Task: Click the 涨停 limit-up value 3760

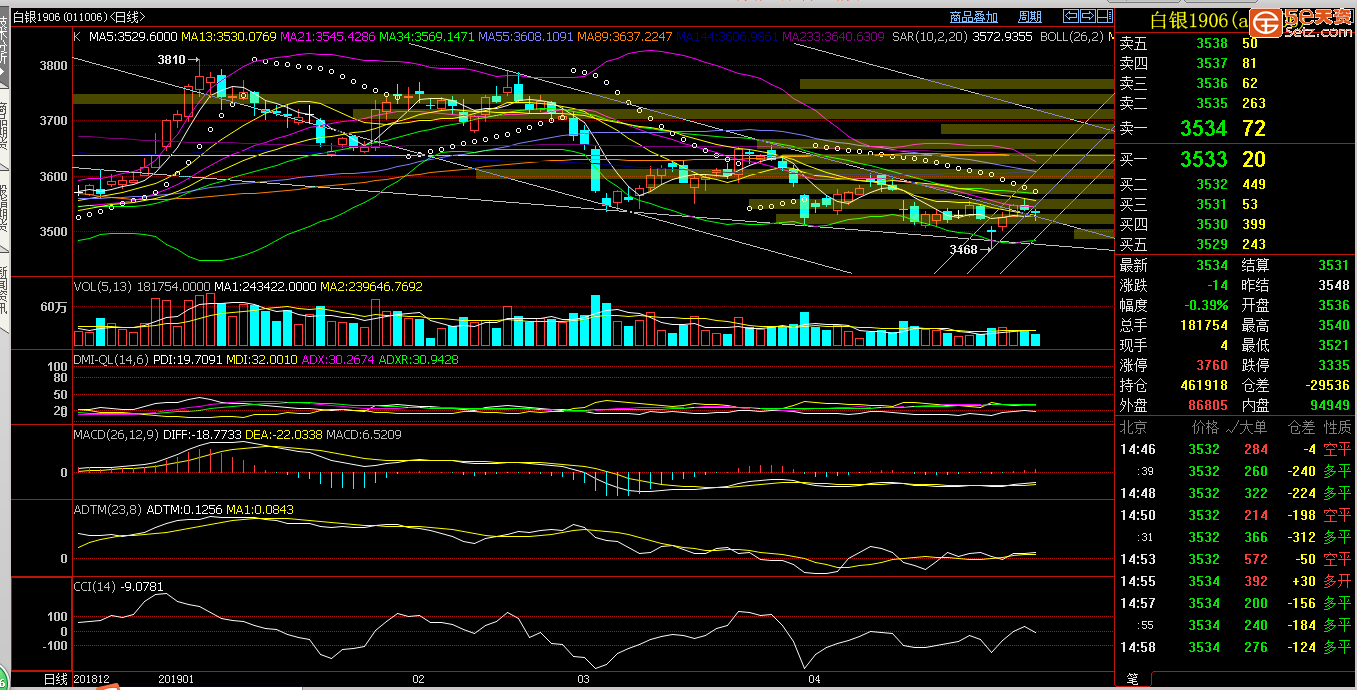Action: pyautogui.click(x=1212, y=365)
